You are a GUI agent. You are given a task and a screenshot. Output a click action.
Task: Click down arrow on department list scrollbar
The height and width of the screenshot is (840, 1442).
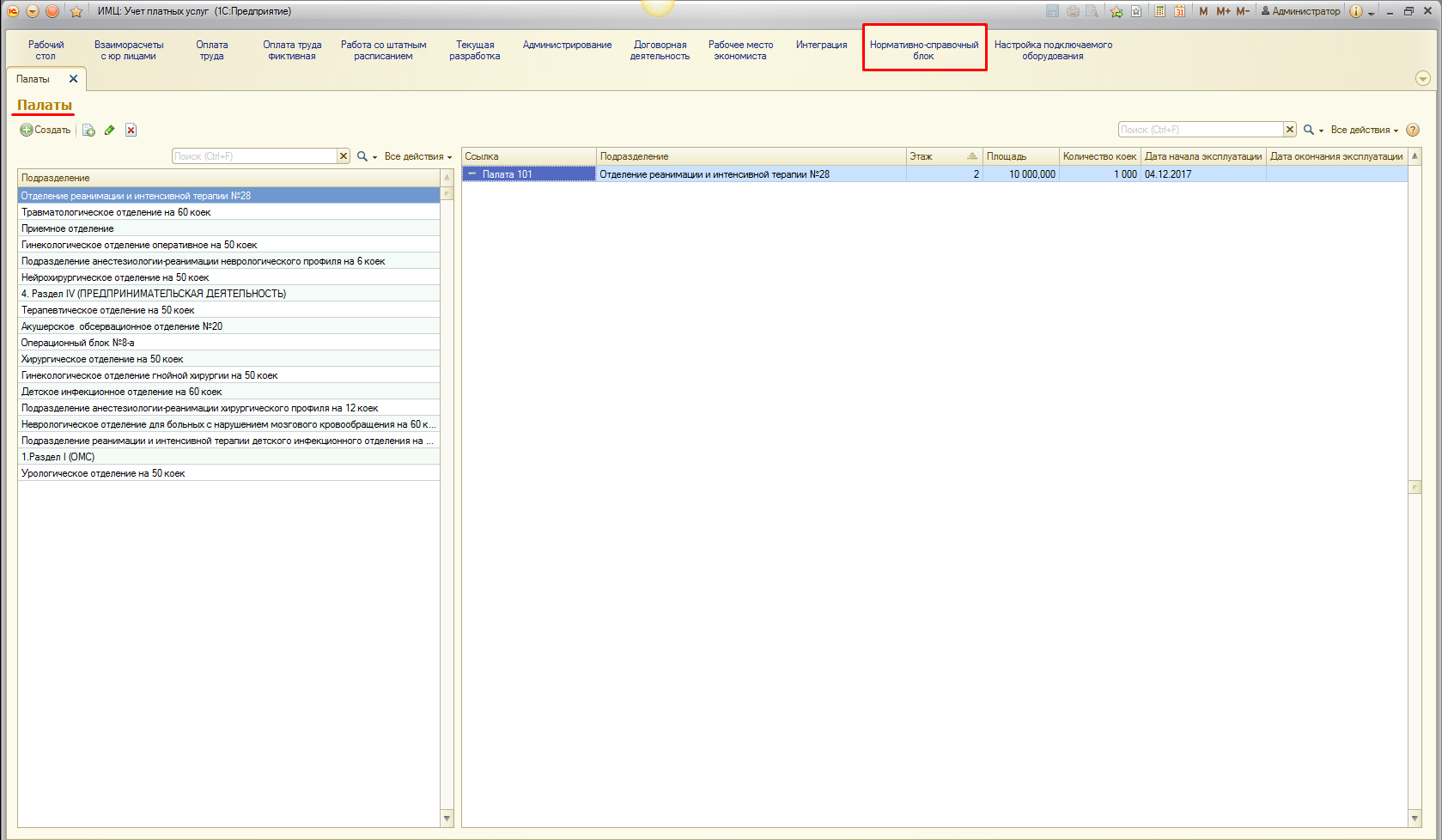coord(447,819)
